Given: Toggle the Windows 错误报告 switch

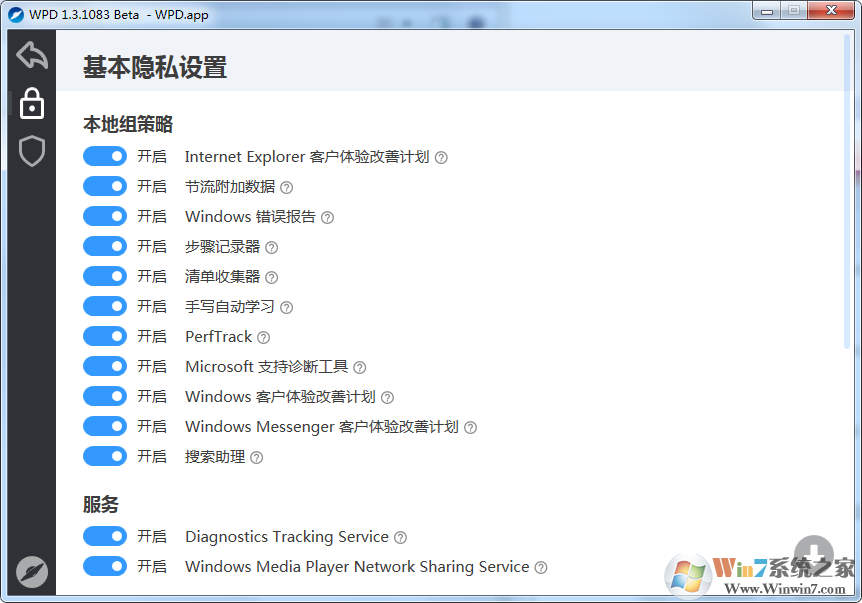Looking at the screenshot, I should 105,217.
